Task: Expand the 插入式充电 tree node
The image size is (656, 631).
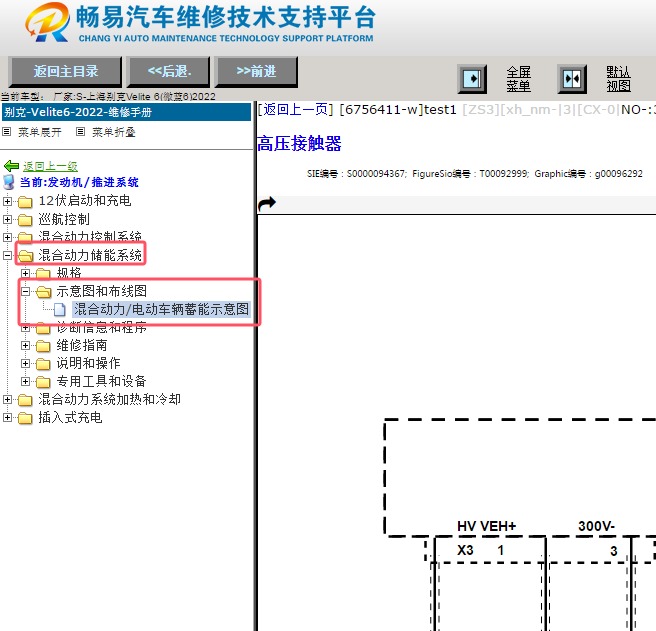Action: (7, 418)
